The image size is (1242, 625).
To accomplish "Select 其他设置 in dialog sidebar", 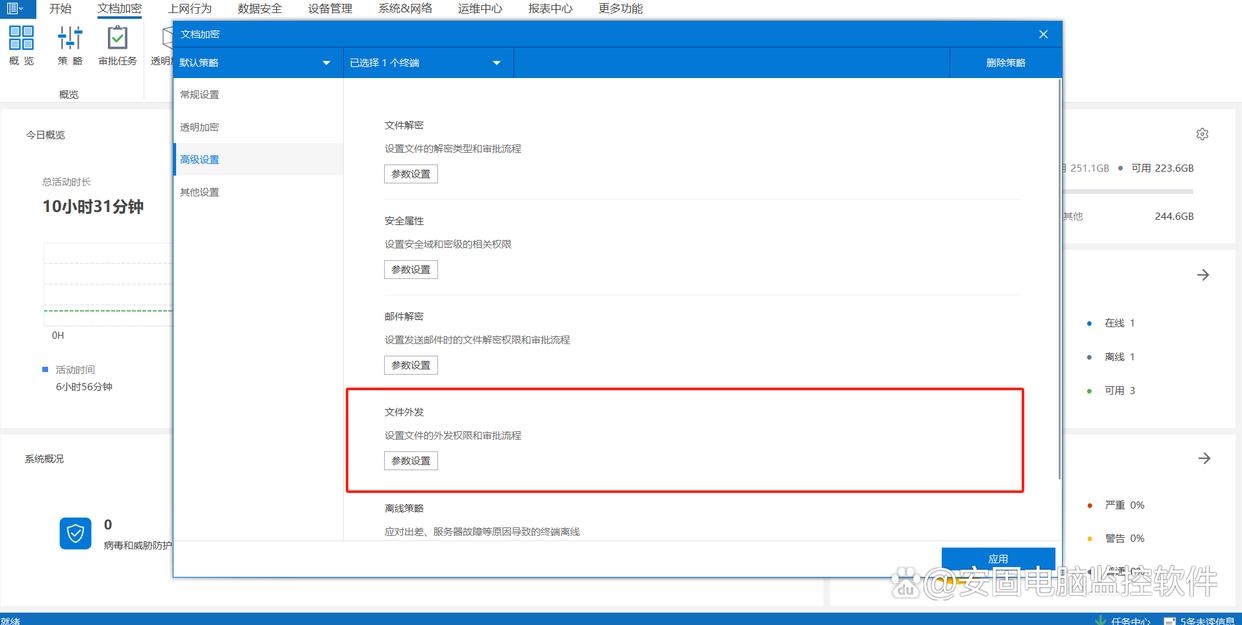I will [x=258, y=192].
